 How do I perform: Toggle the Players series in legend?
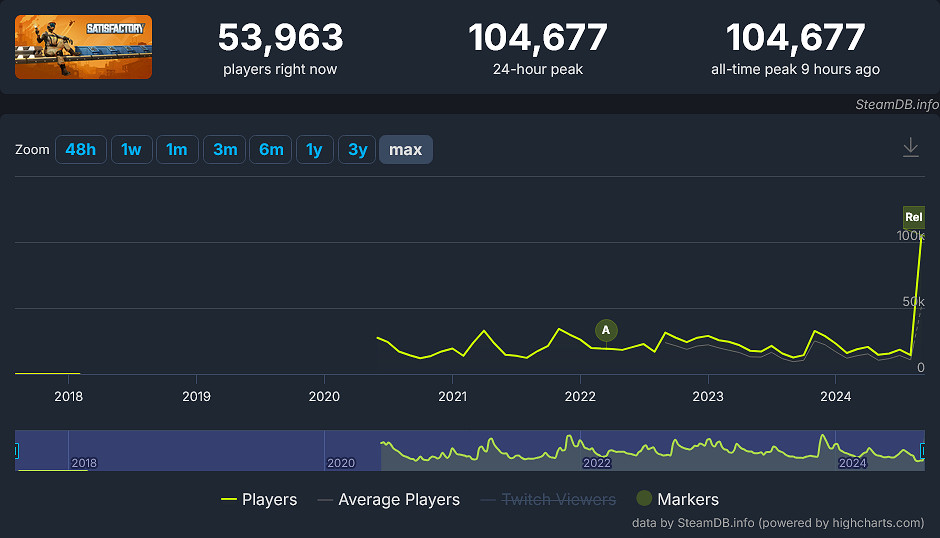259,499
